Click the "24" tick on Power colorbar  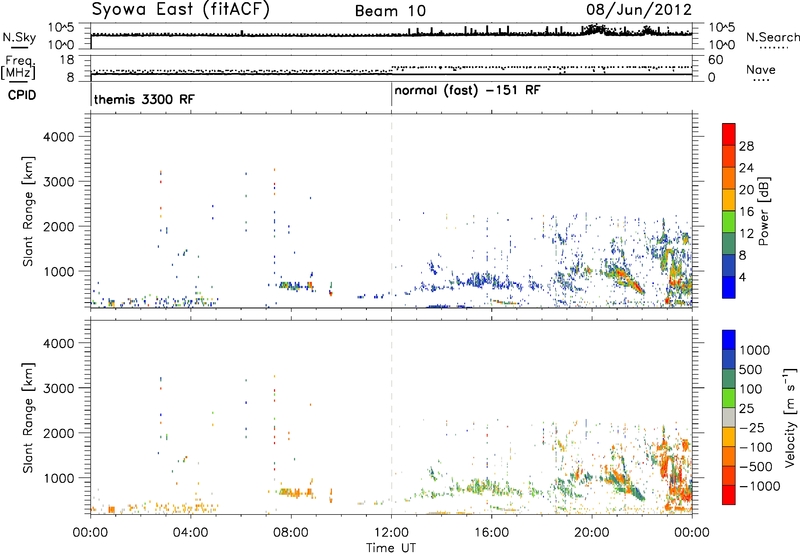coord(746,168)
